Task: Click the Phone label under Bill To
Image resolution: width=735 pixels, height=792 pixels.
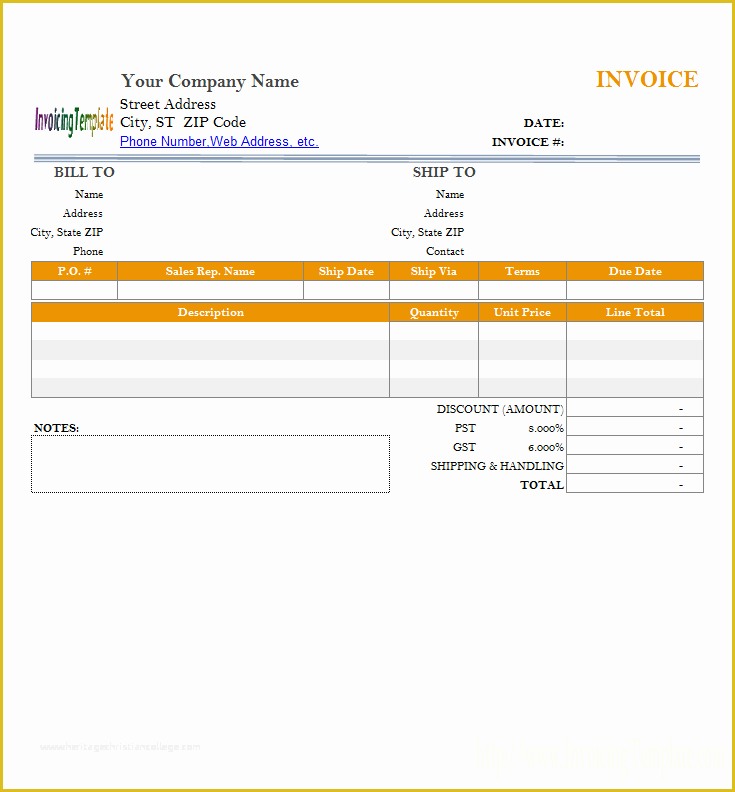Action: click(88, 251)
